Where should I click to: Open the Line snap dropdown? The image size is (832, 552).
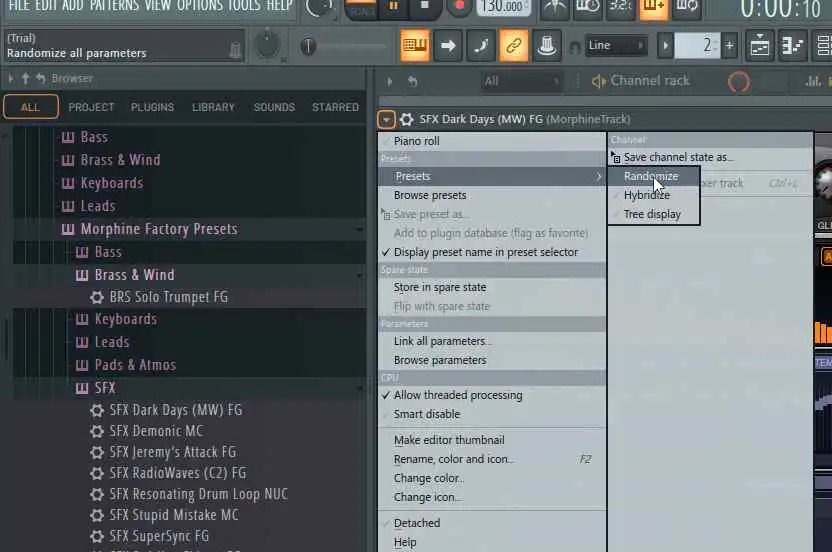616,46
